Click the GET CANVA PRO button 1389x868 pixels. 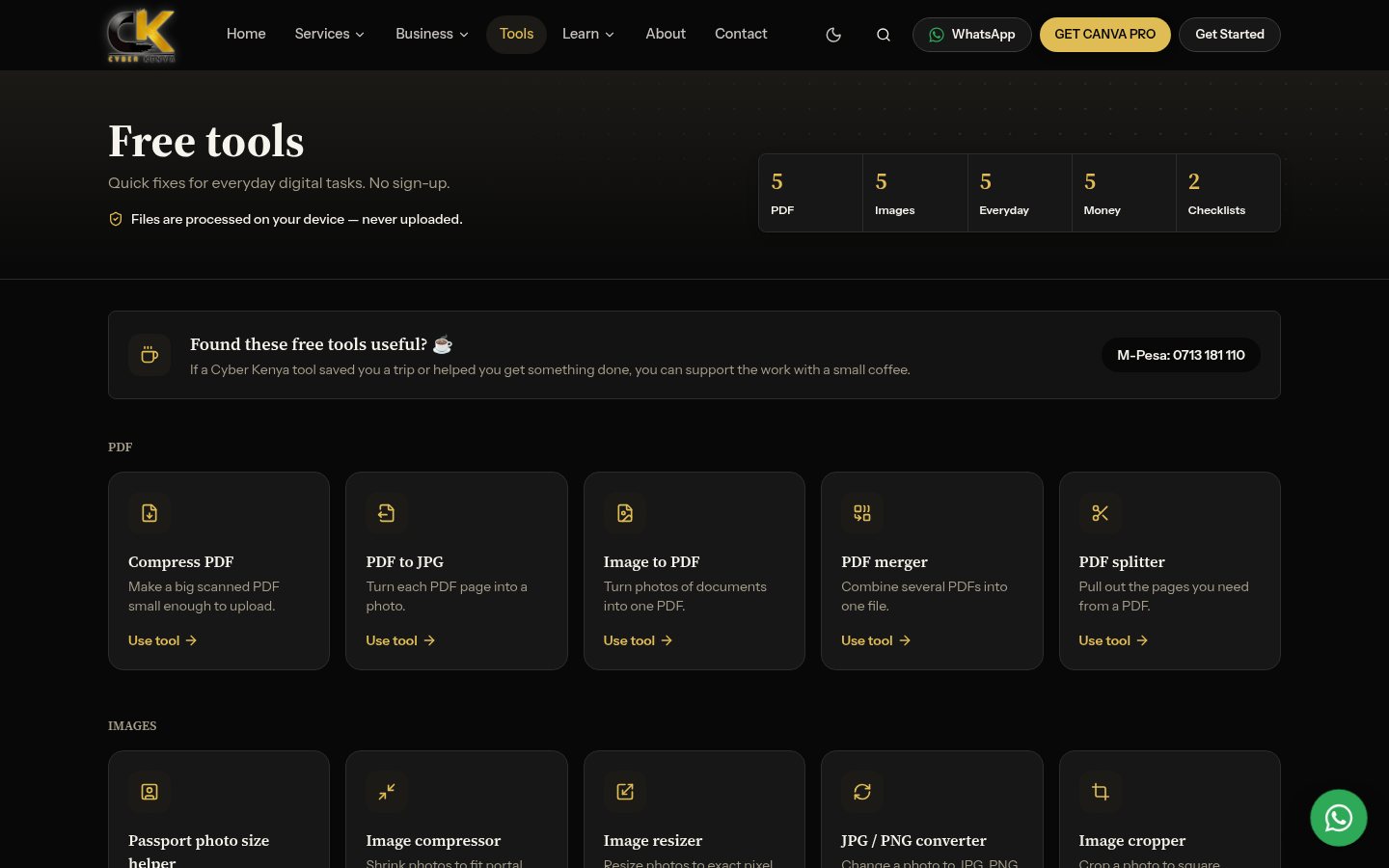1104,35
